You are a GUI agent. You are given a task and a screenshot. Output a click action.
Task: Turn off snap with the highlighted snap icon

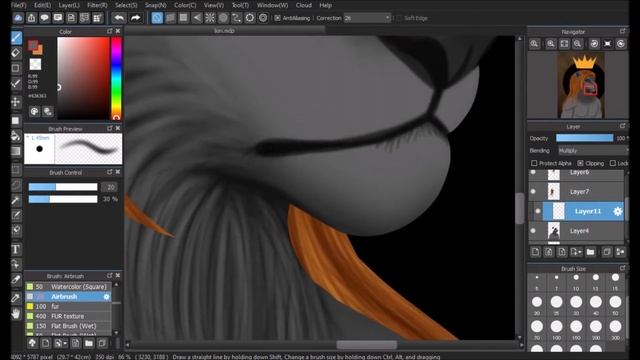157,18
